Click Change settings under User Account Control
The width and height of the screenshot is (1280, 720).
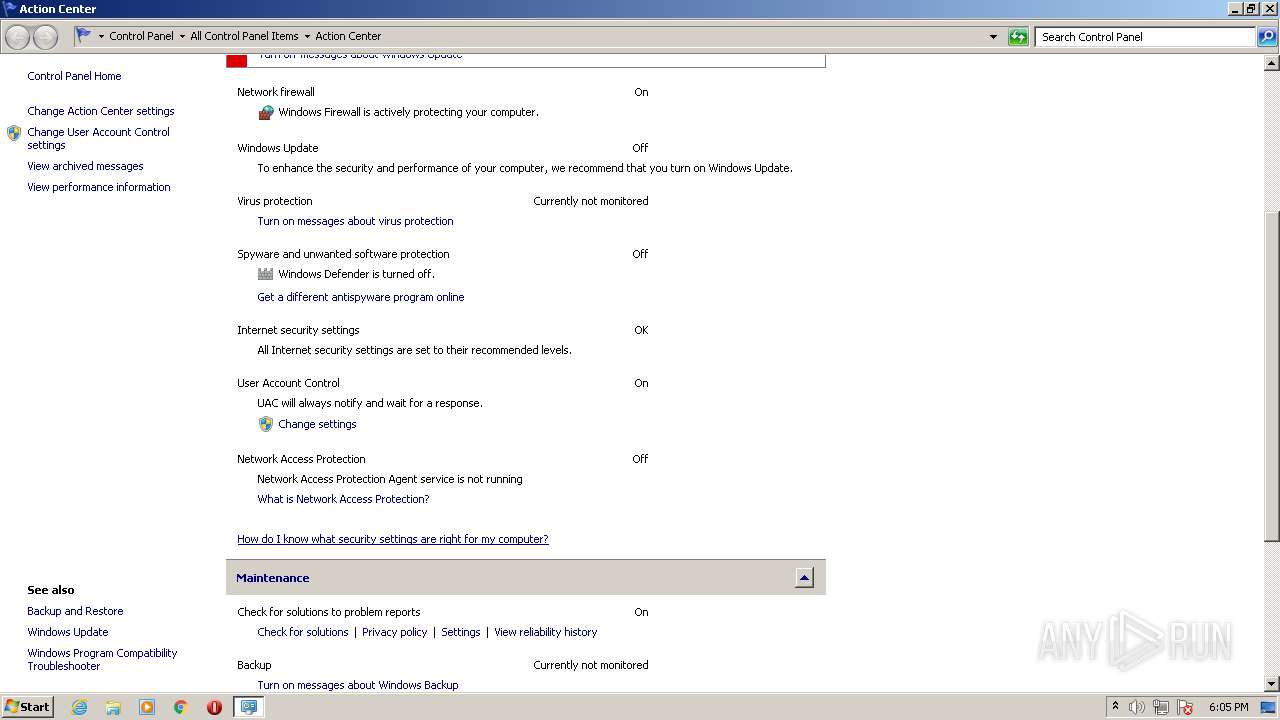pyautogui.click(x=317, y=424)
